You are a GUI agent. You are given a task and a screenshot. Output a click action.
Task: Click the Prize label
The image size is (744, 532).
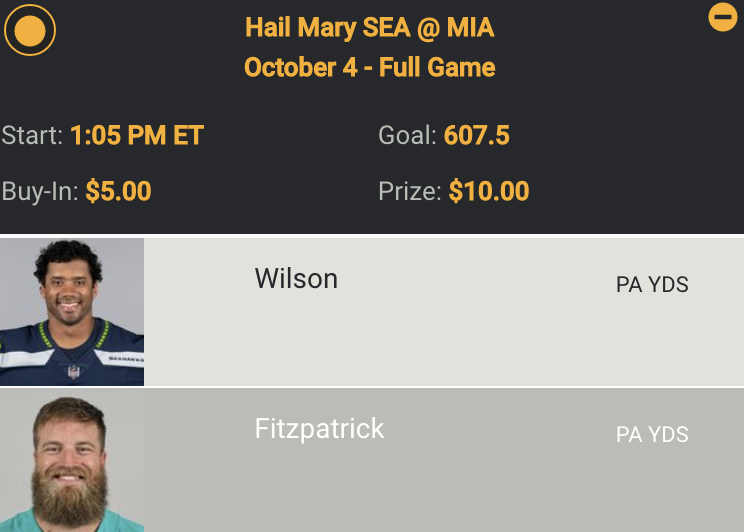tap(410, 191)
